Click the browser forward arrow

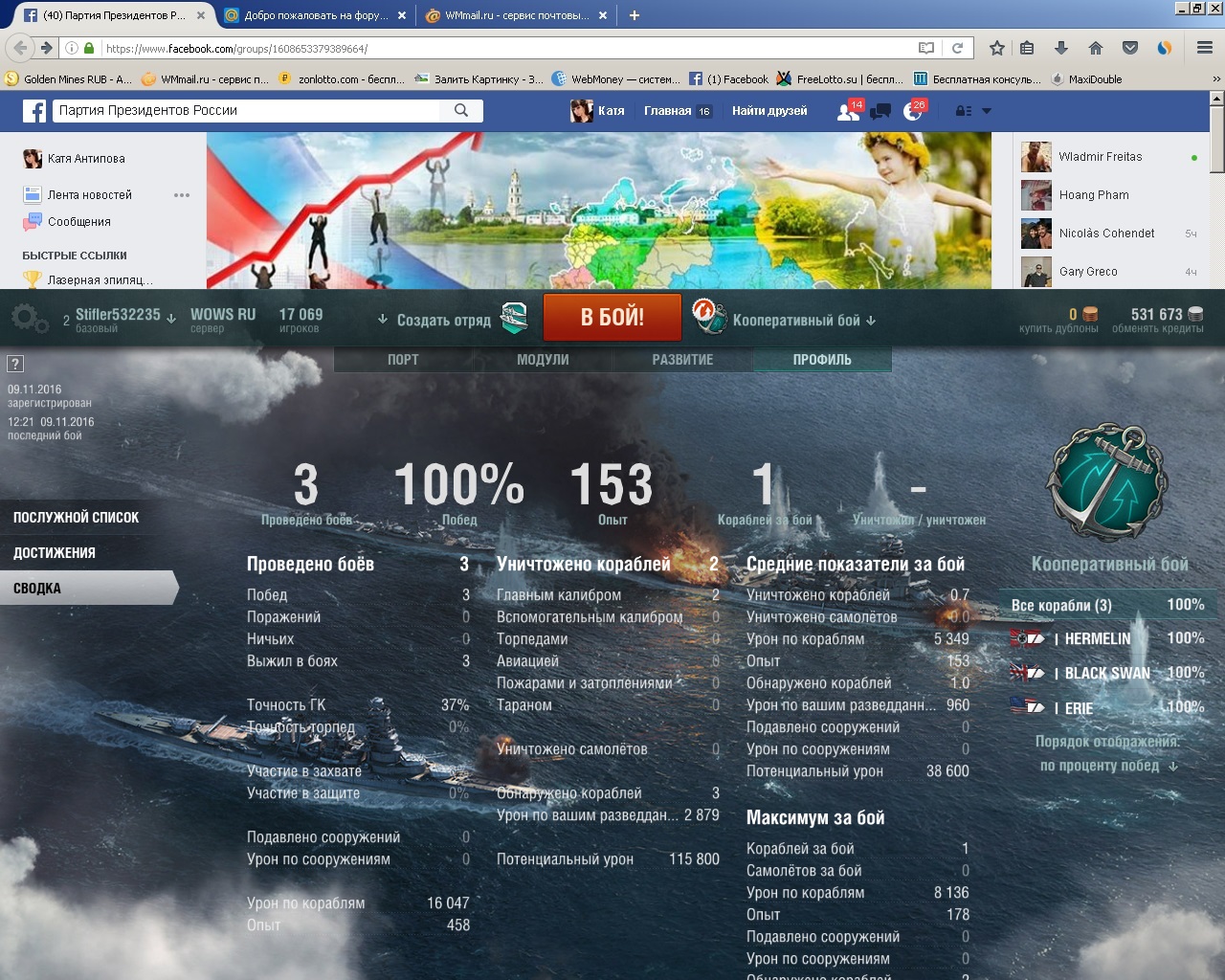pos(46,48)
